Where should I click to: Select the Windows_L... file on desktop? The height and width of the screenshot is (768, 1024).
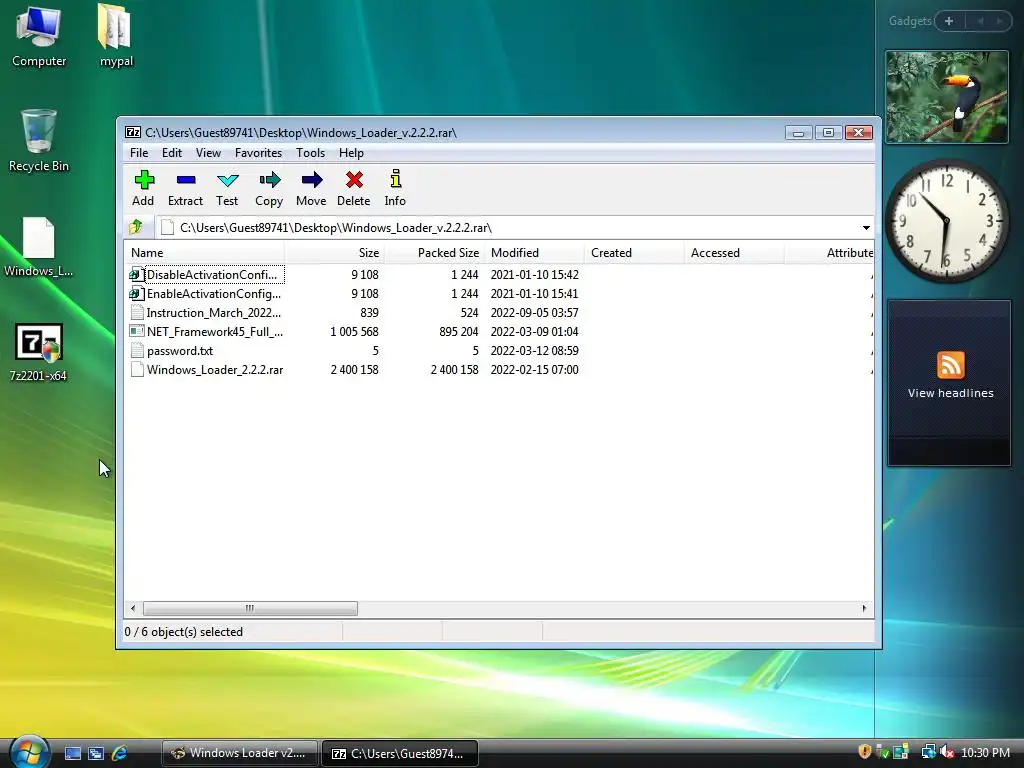(x=39, y=247)
